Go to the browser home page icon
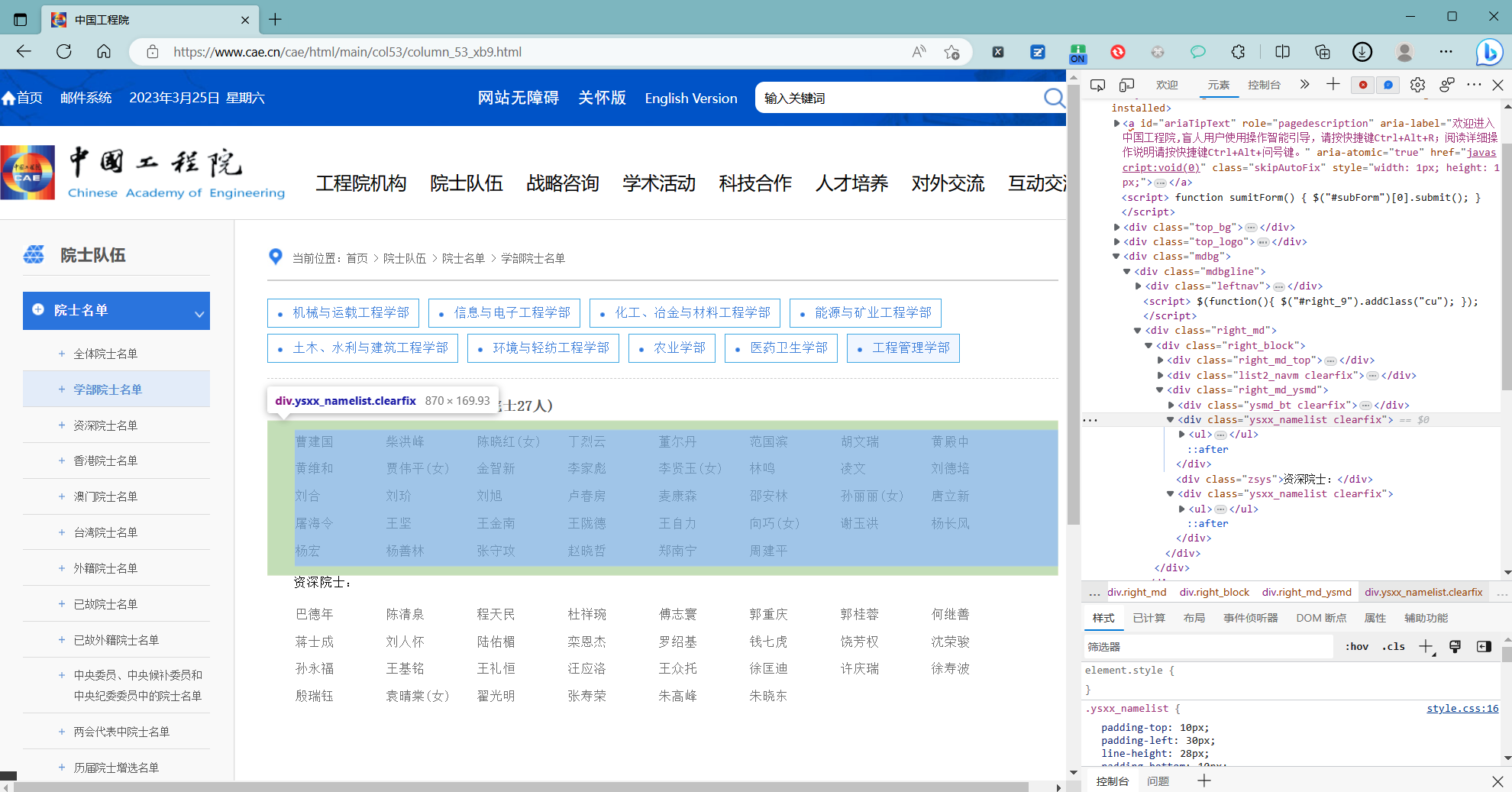 coord(104,51)
